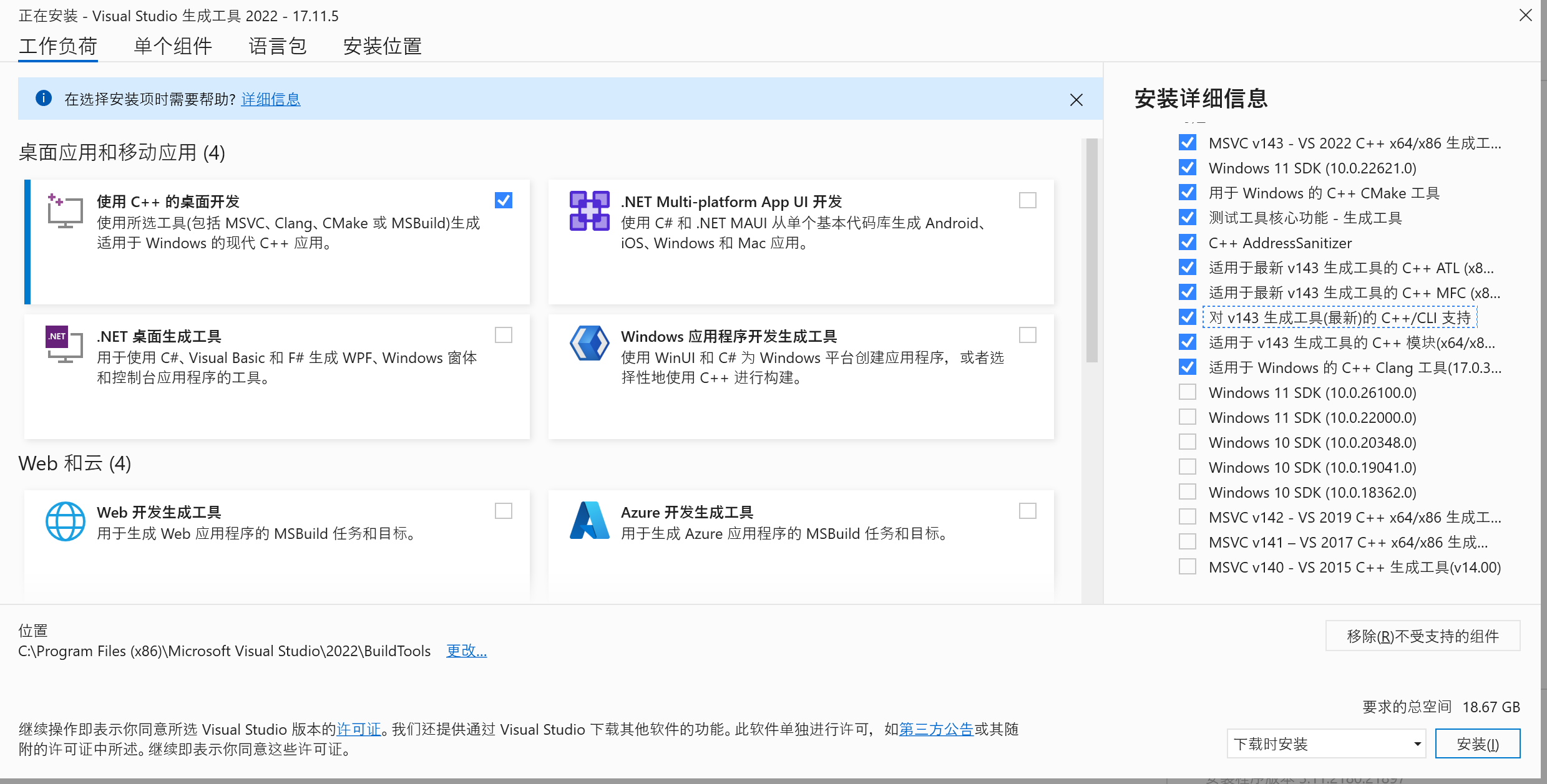Click the Azure development build tools icon
This screenshot has width=1547, height=784.
pyautogui.click(x=589, y=520)
